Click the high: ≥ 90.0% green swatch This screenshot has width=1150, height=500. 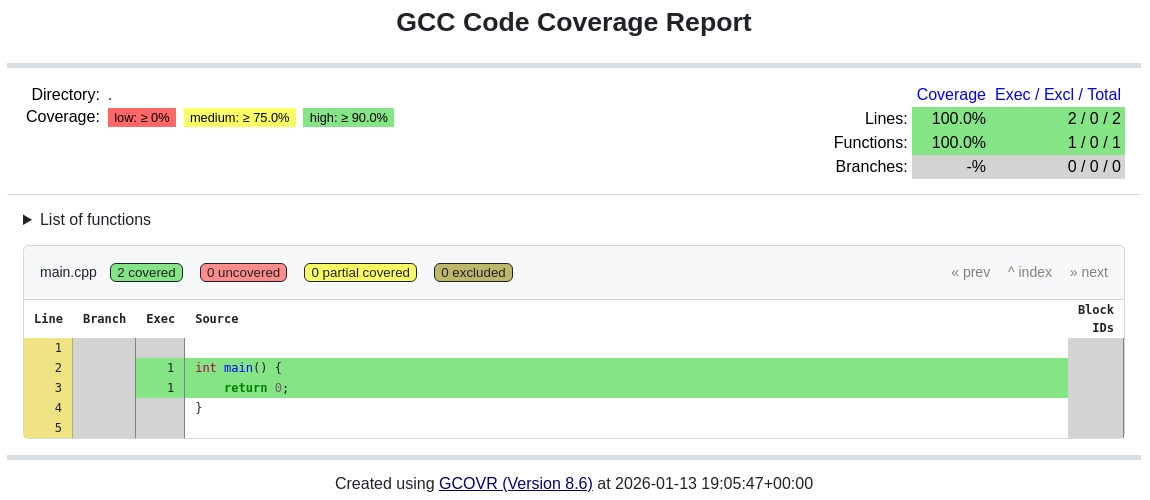point(348,117)
